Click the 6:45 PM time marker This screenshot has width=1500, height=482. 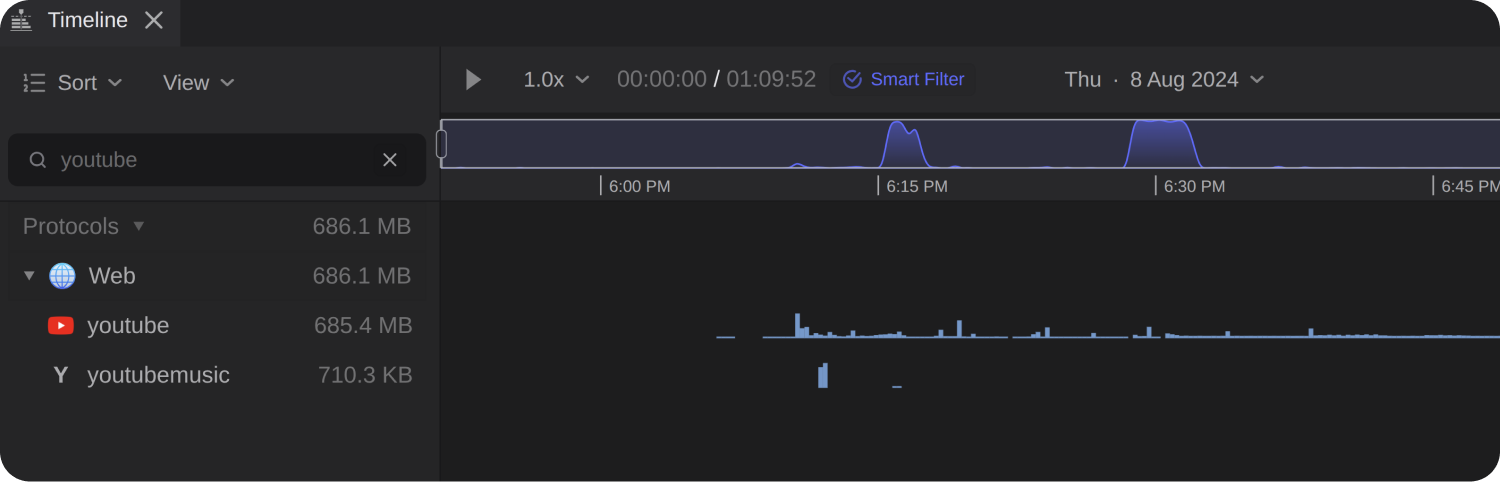1466,186
